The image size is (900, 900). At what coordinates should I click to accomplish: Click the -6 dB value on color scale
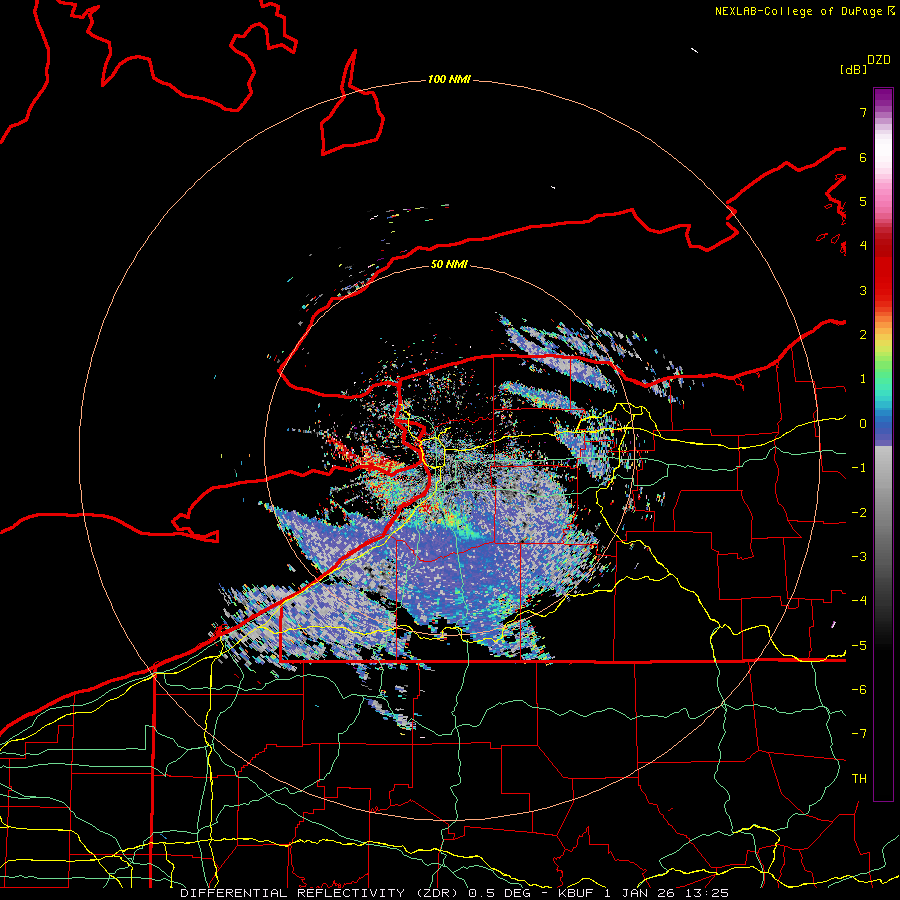(x=859, y=690)
